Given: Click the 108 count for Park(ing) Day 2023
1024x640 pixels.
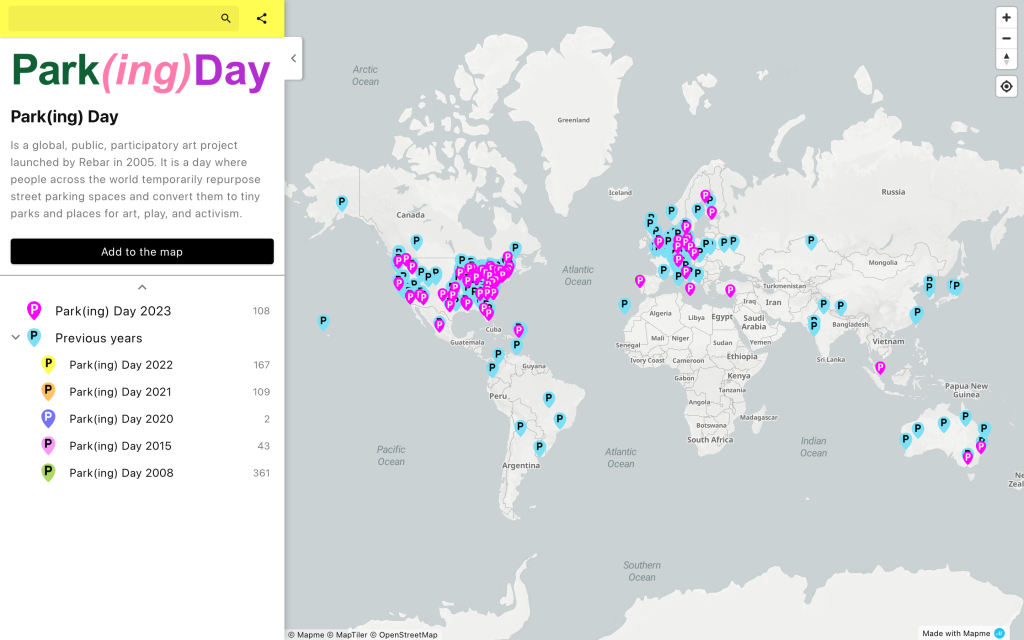Looking at the screenshot, I should pyautogui.click(x=261, y=311).
